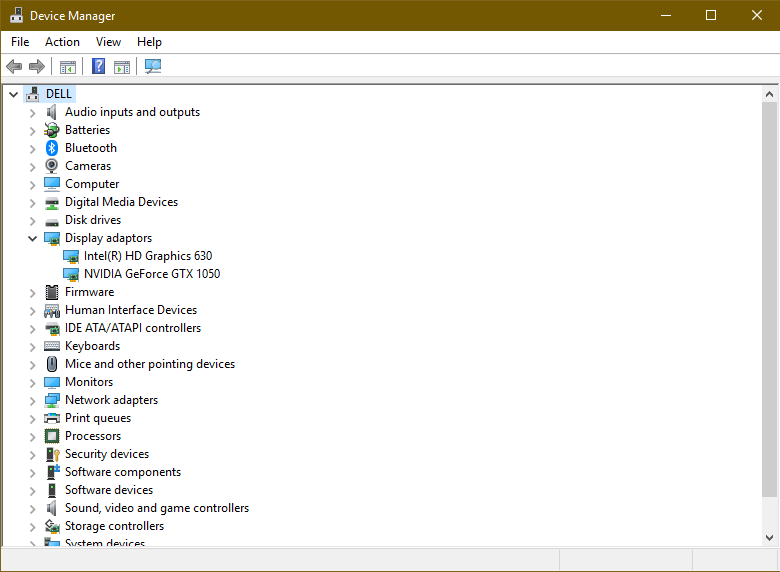Select the Security devices label
Viewport: 780px width, 572px height.
pyautogui.click(x=107, y=454)
